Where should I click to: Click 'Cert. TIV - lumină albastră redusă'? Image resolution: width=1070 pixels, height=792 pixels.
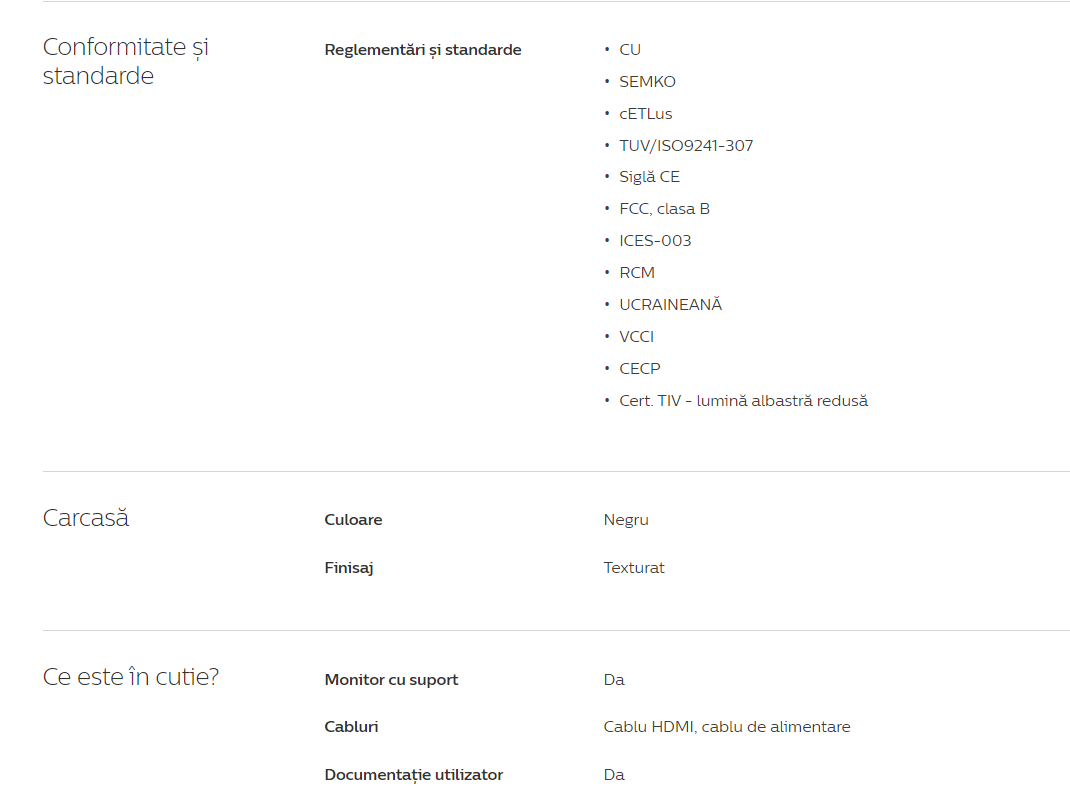[x=743, y=401]
